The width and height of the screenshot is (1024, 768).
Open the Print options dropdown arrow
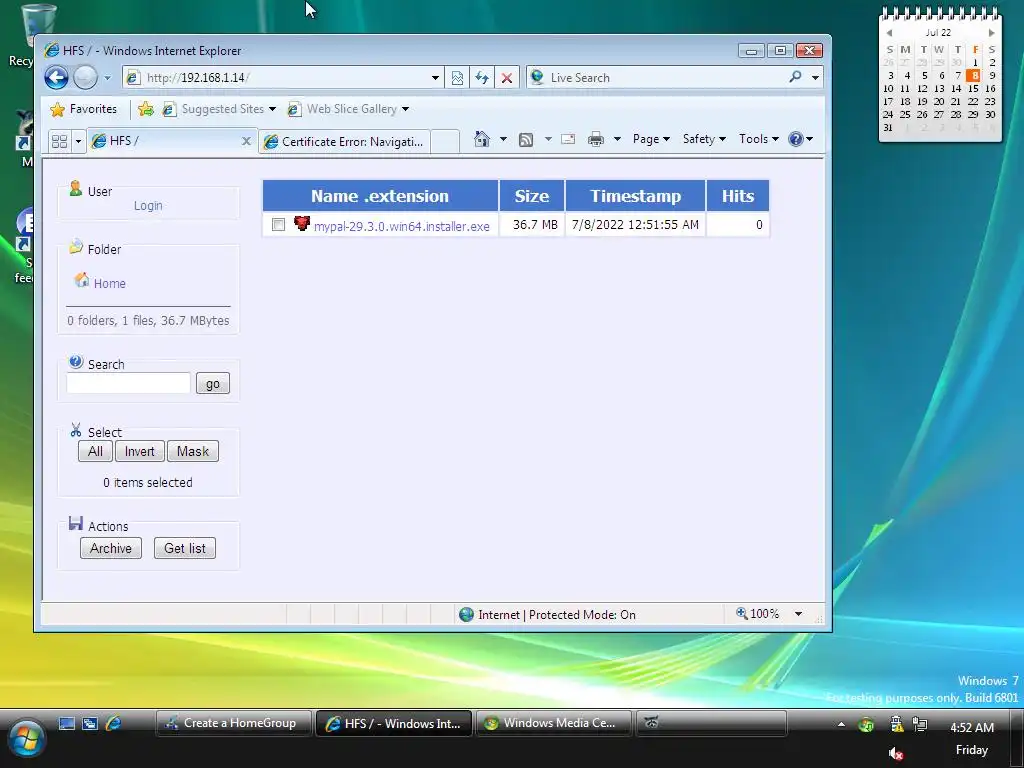point(617,139)
